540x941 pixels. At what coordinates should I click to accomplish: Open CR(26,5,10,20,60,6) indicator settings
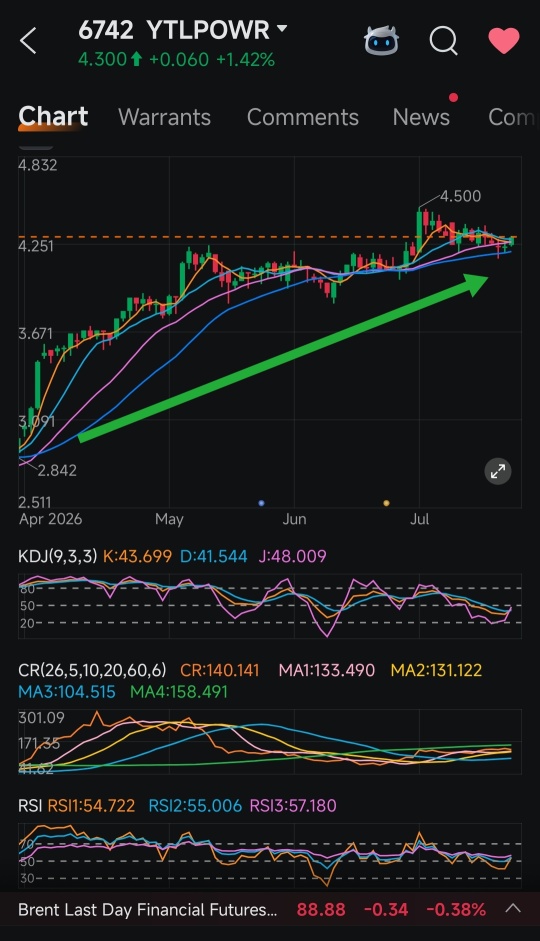tap(92, 670)
